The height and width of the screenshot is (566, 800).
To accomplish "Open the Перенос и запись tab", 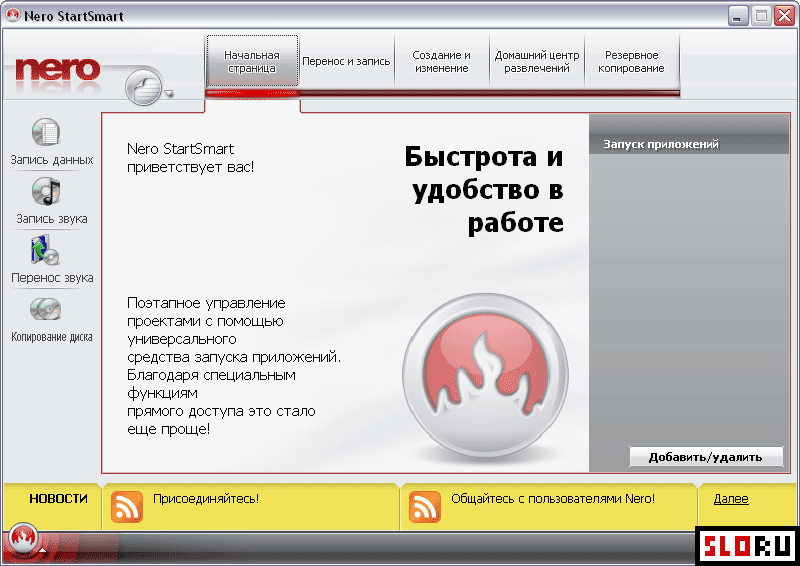I will point(346,61).
